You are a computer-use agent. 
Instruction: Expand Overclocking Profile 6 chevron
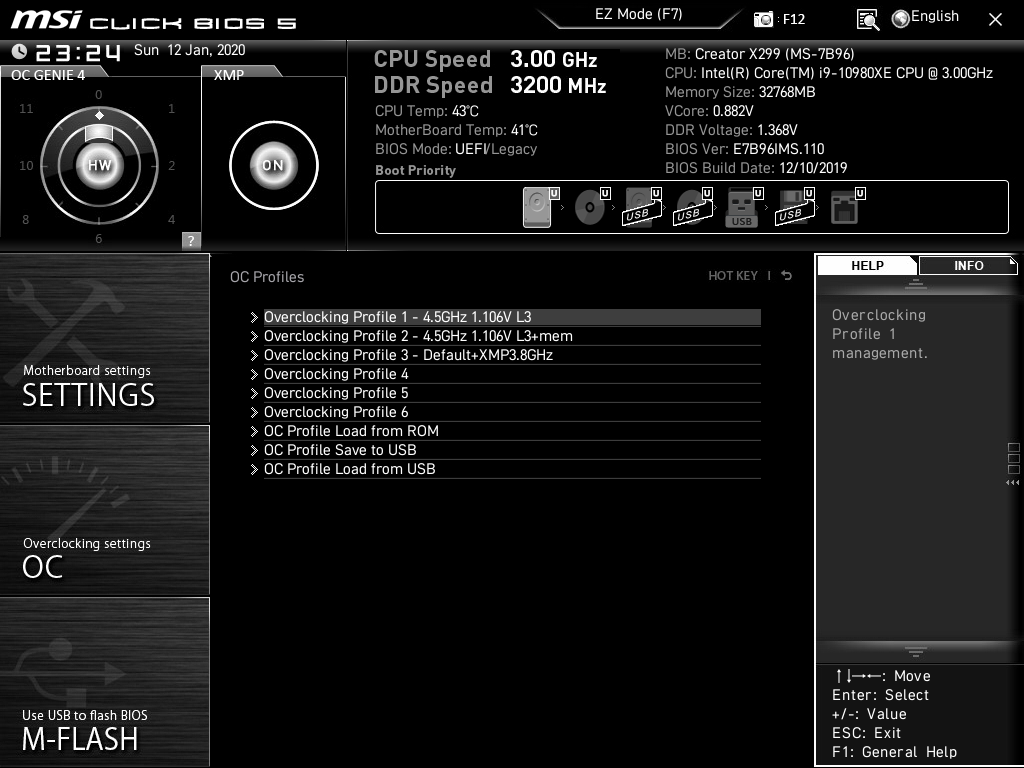tap(254, 412)
